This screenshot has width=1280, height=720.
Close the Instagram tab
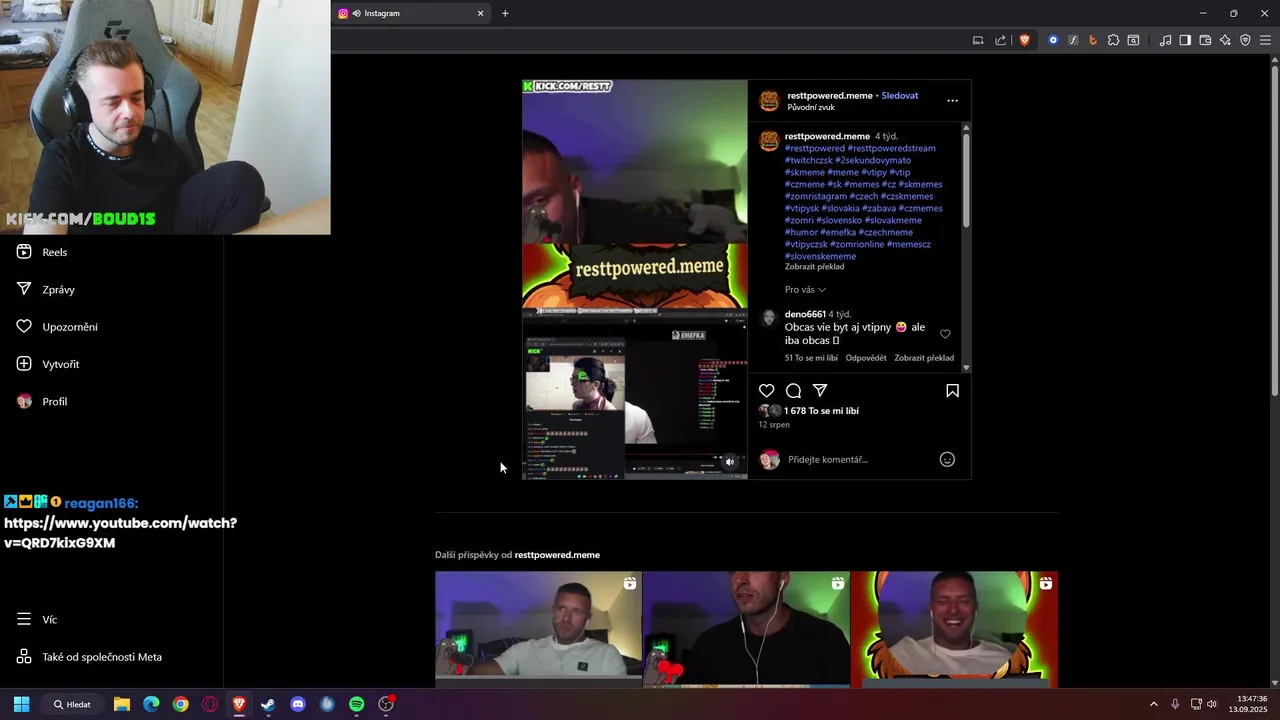tap(480, 13)
